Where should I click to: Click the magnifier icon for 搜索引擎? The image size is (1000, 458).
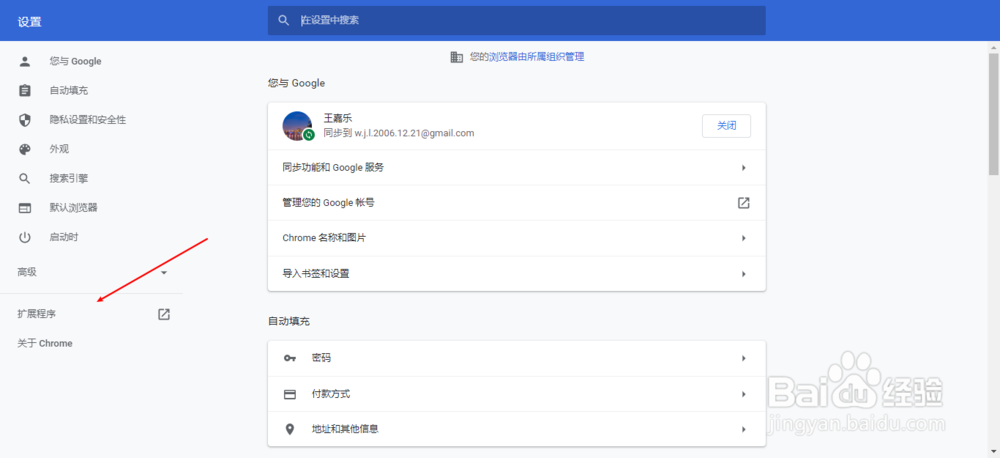click(x=24, y=179)
